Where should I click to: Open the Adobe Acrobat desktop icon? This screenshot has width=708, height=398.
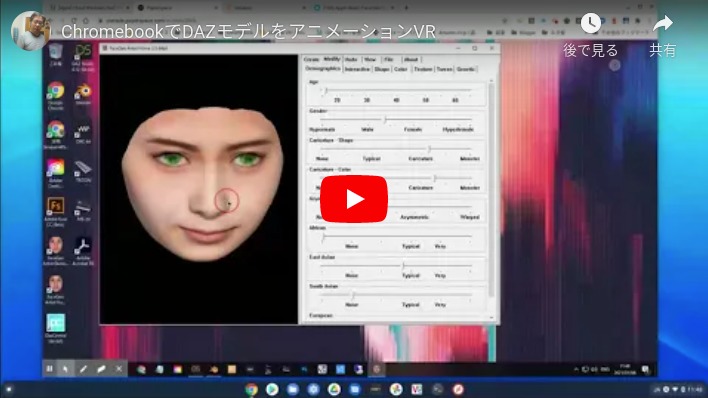coord(83,251)
